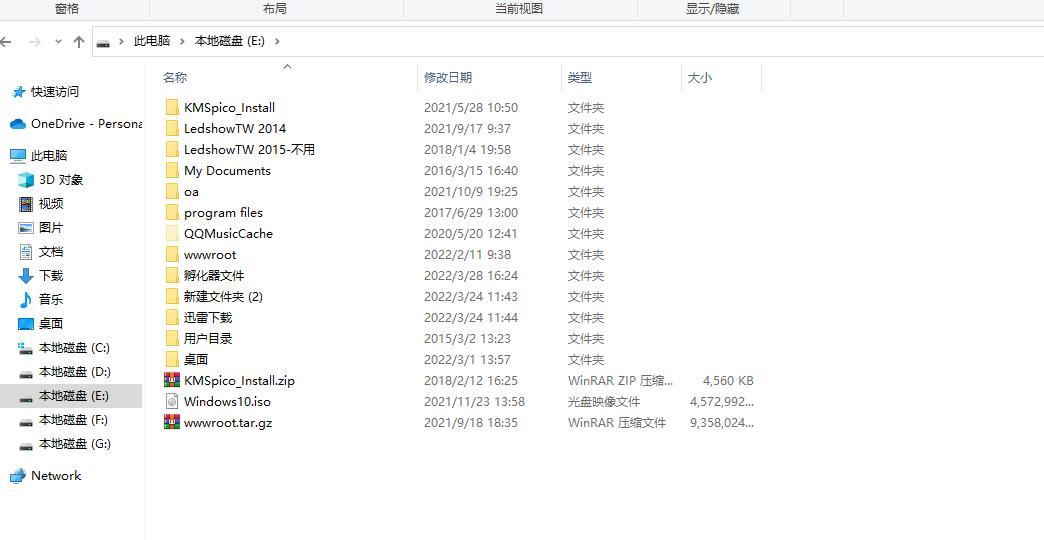Sort the list by the 名称 column
Viewport: 1044px width, 540px height.
(175, 77)
